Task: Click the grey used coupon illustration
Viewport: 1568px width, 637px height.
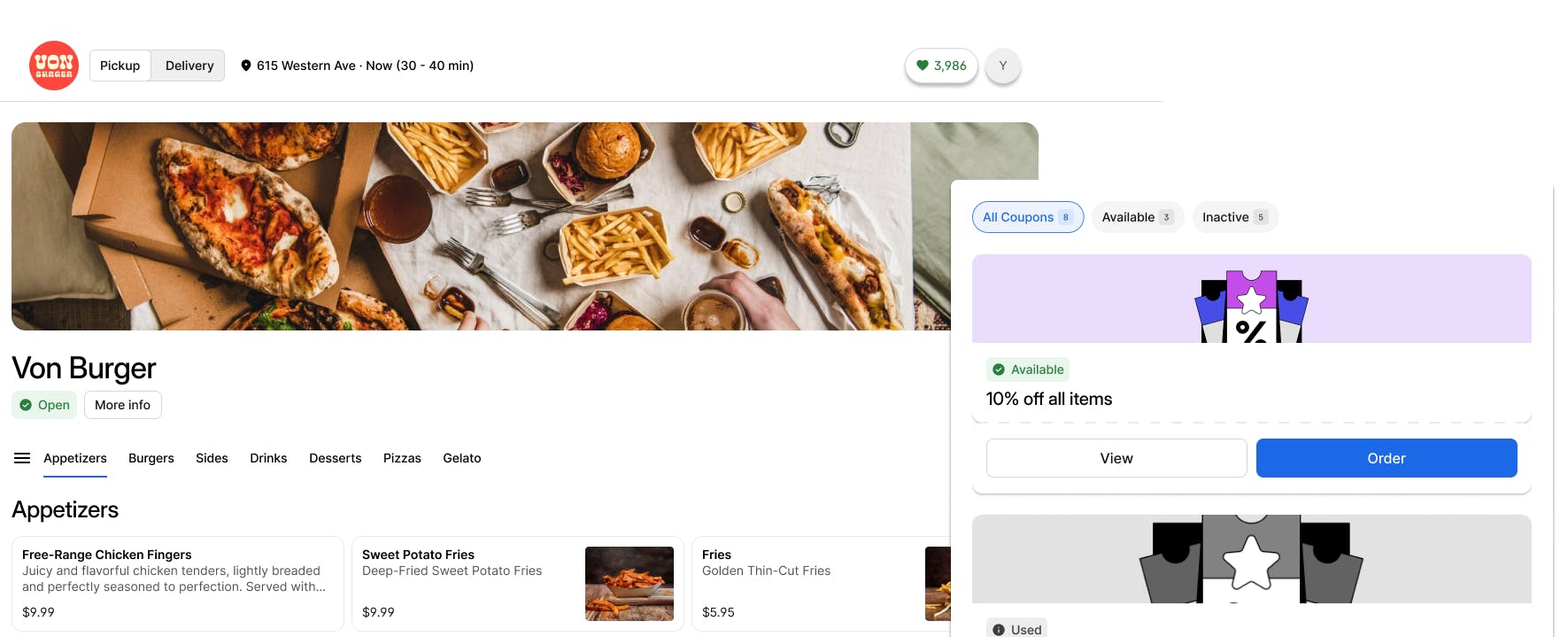Action: click(x=1252, y=559)
